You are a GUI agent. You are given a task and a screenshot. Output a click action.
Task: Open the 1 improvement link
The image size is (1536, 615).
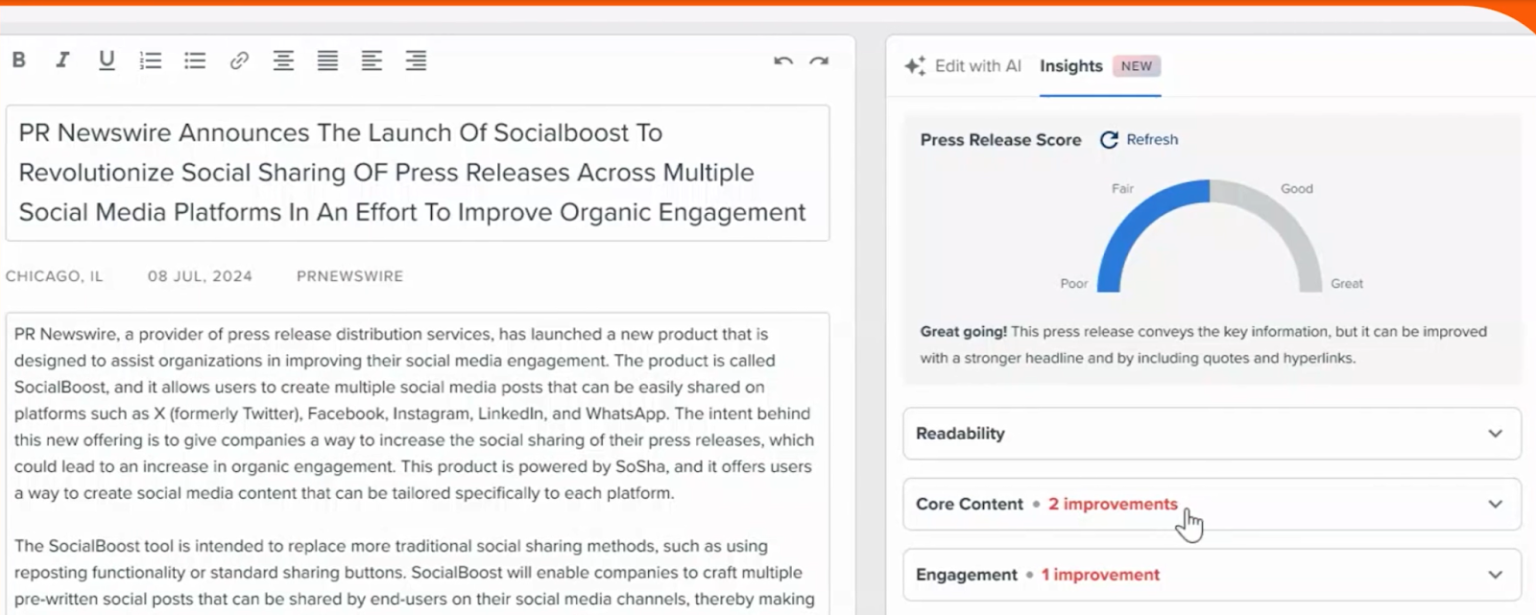[x=1100, y=575]
